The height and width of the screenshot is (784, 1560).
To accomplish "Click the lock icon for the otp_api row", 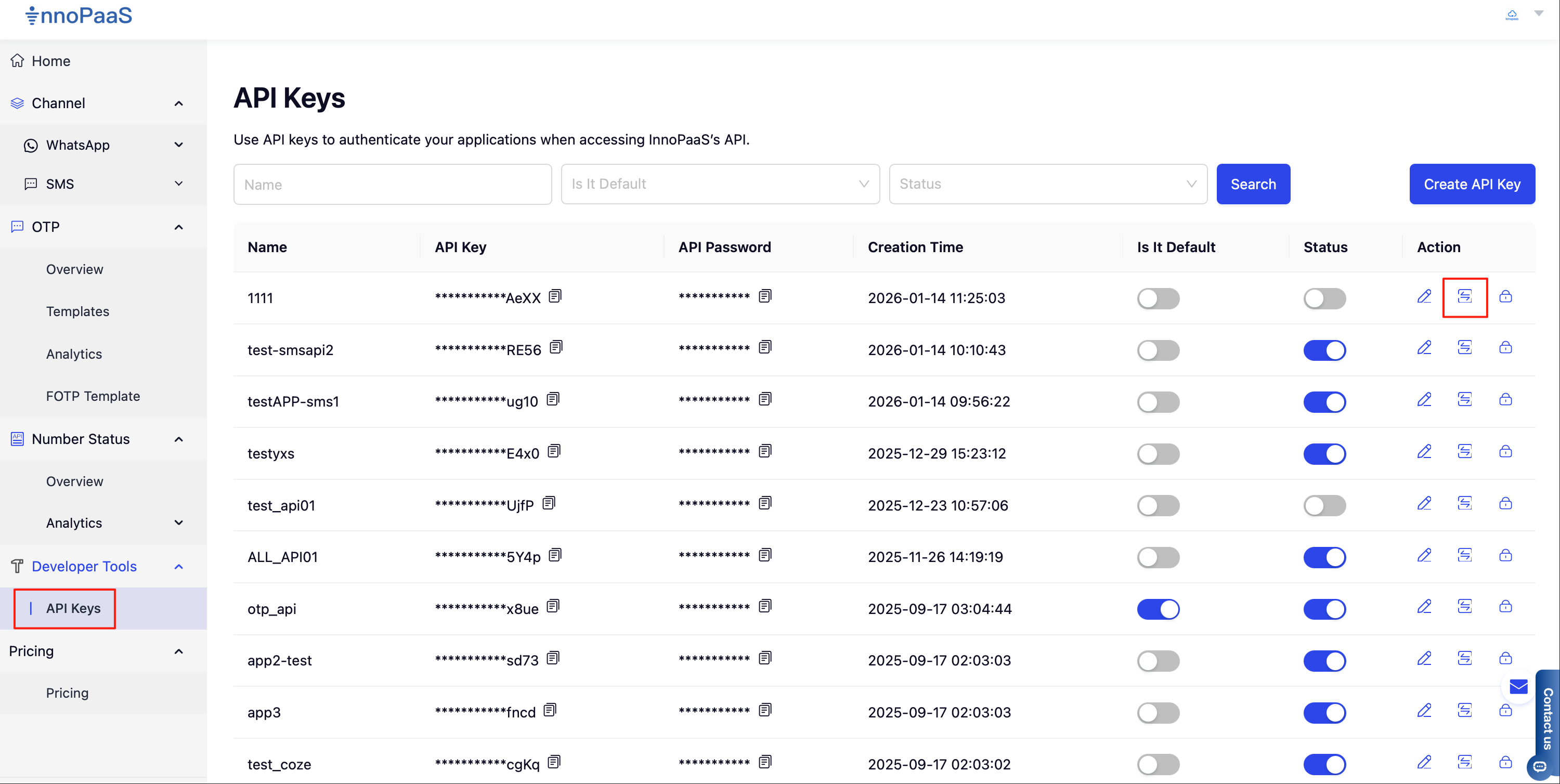I will [x=1505, y=607].
